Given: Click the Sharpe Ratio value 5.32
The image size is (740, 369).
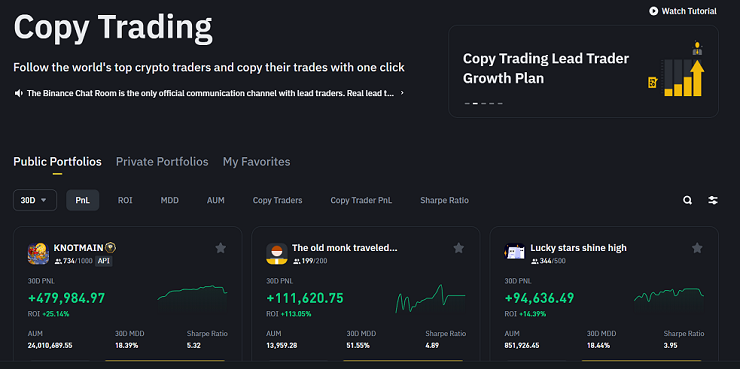Looking at the screenshot, I should click(x=194, y=345).
